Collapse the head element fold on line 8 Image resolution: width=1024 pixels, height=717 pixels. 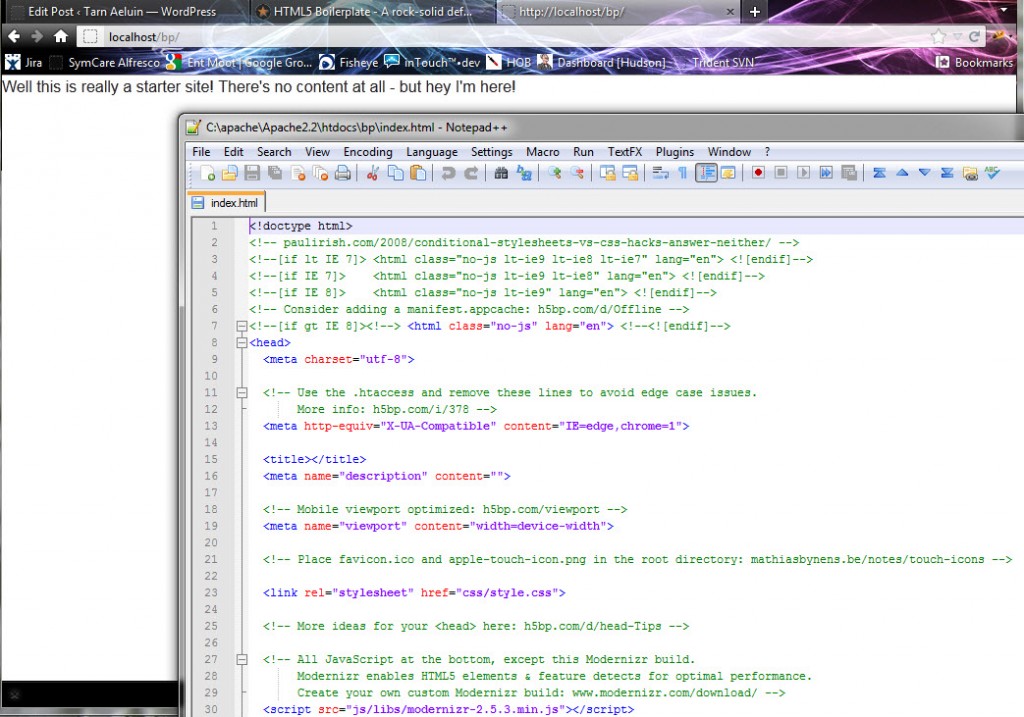coord(241,342)
